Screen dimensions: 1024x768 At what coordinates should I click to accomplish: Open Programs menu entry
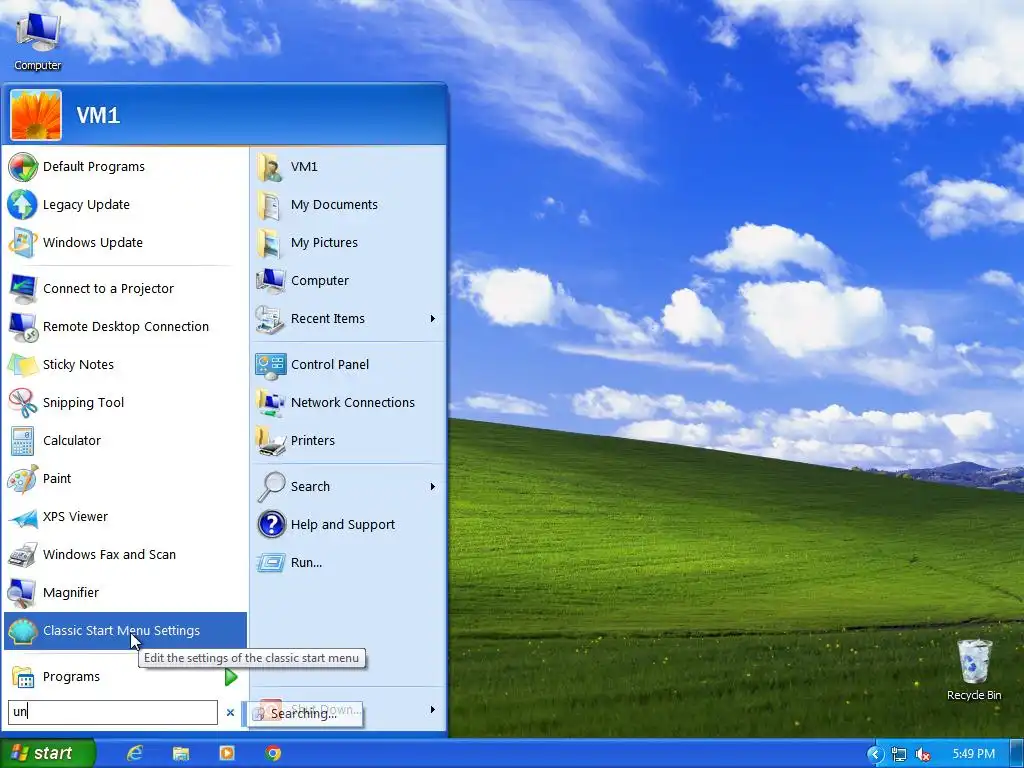click(125, 677)
